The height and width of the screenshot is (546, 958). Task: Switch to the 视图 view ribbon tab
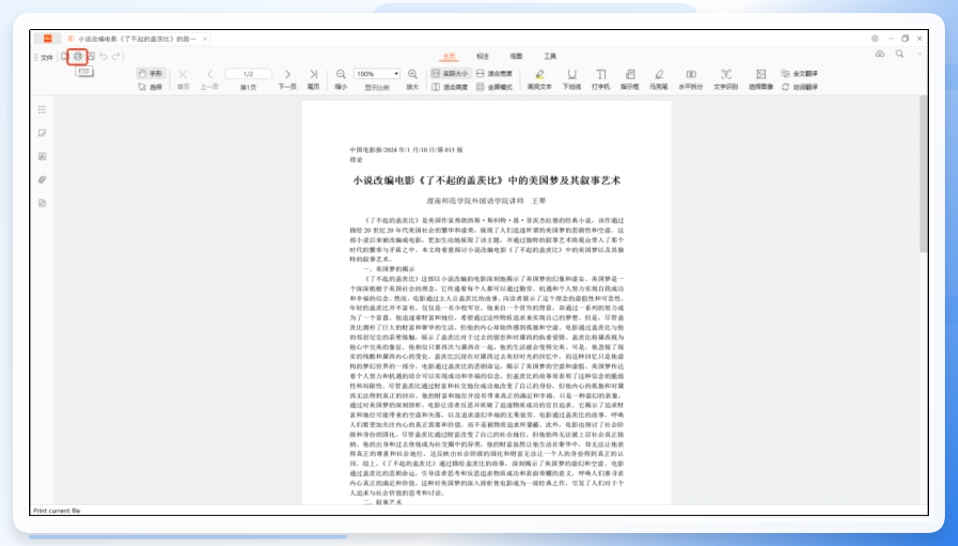516,56
